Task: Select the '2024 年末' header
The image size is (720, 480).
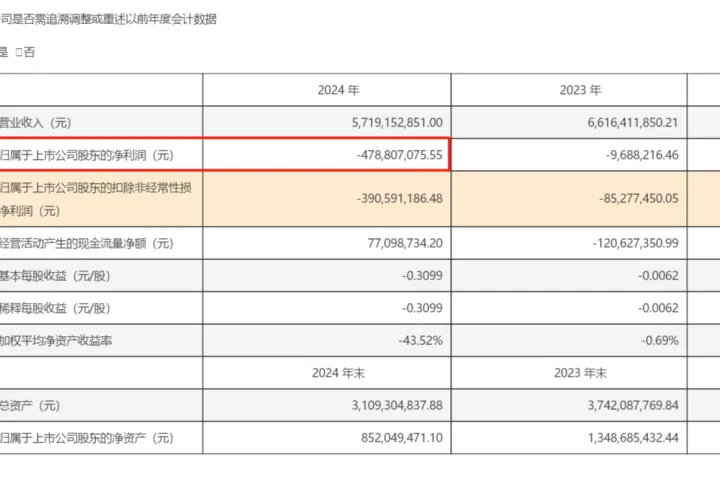Action: [338, 373]
